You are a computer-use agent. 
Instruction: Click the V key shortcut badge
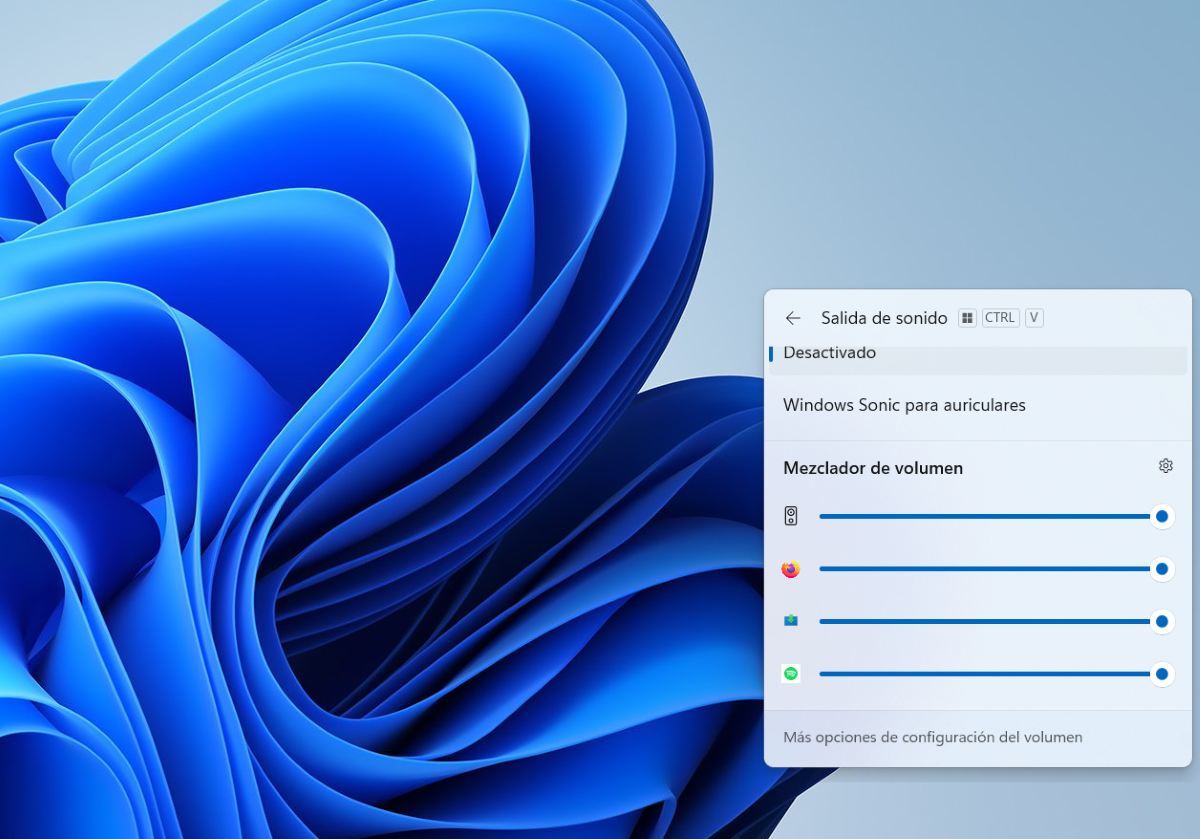point(1034,318)
